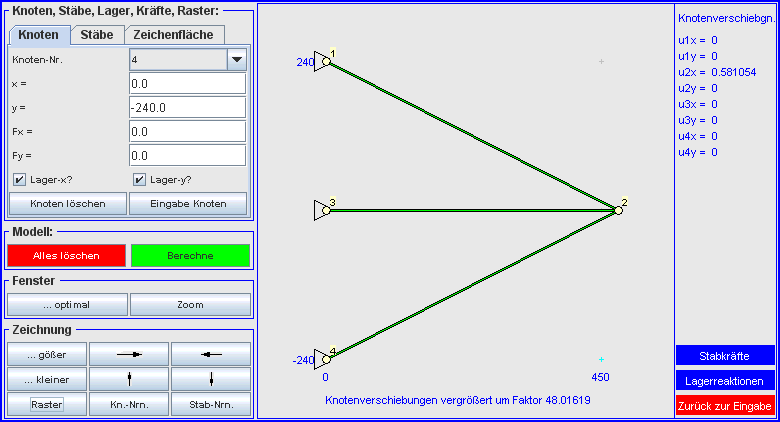Click red Zurück zur Eingabe button
This screenshot has height=422, width=780.
pos(725,406)
